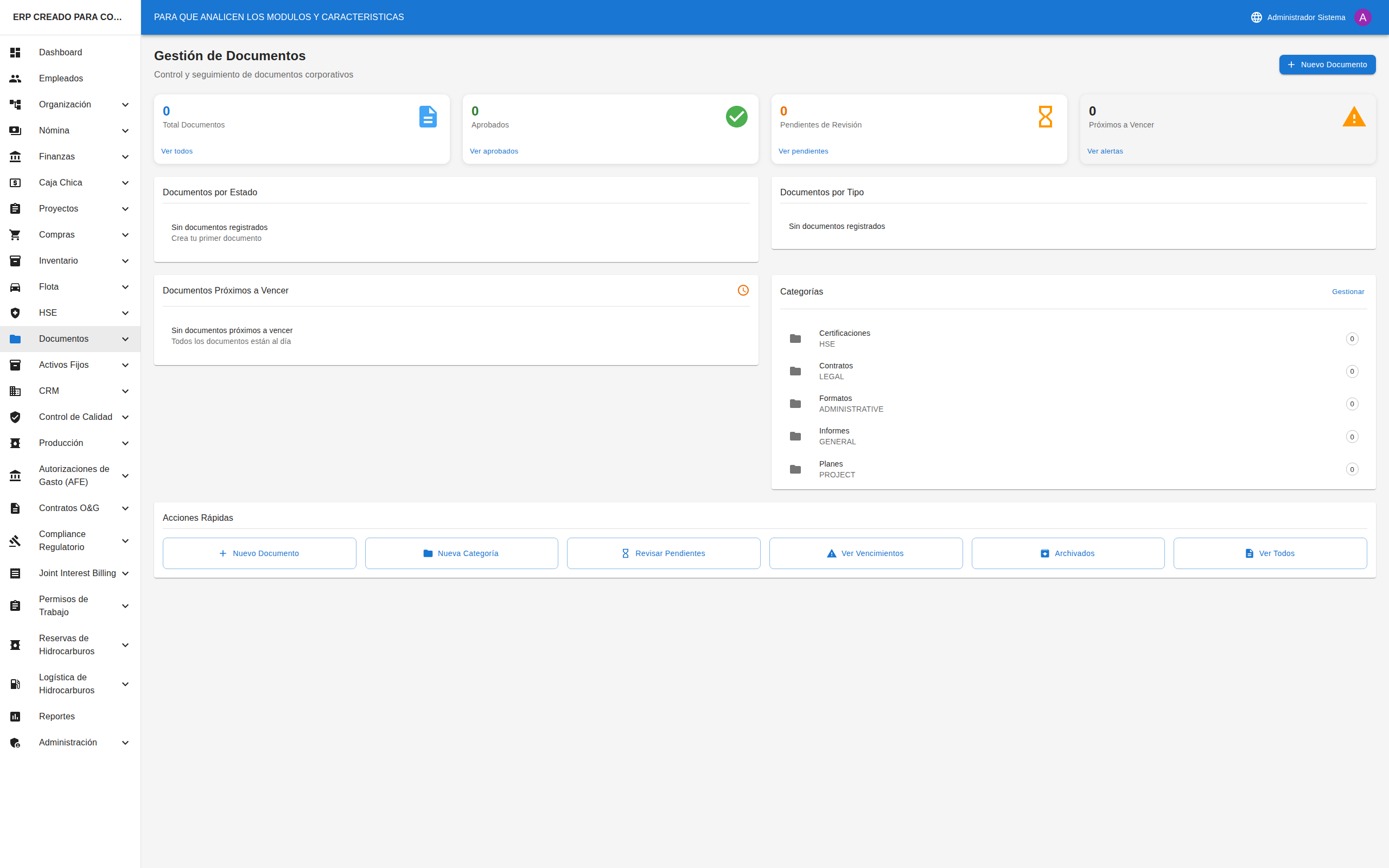This screenshot has width=1389, height=868.
Task: Open the Dashboard from the sidebar icon
Action: tap(16, 52)
